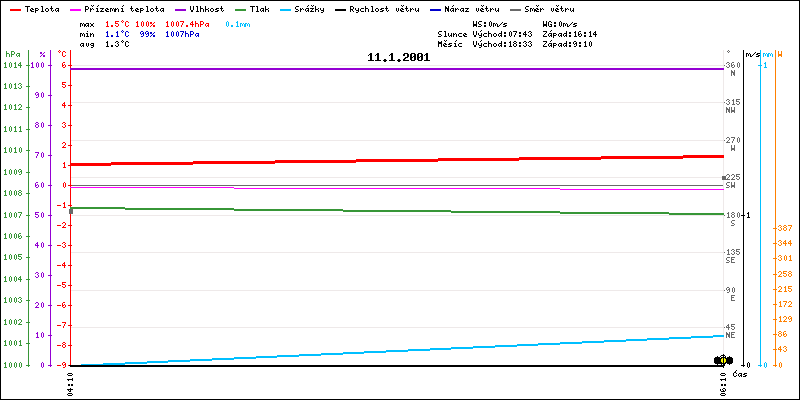Click the NW wind direction axis label
The width and height of the screenshot is (800, 400).
731,110
